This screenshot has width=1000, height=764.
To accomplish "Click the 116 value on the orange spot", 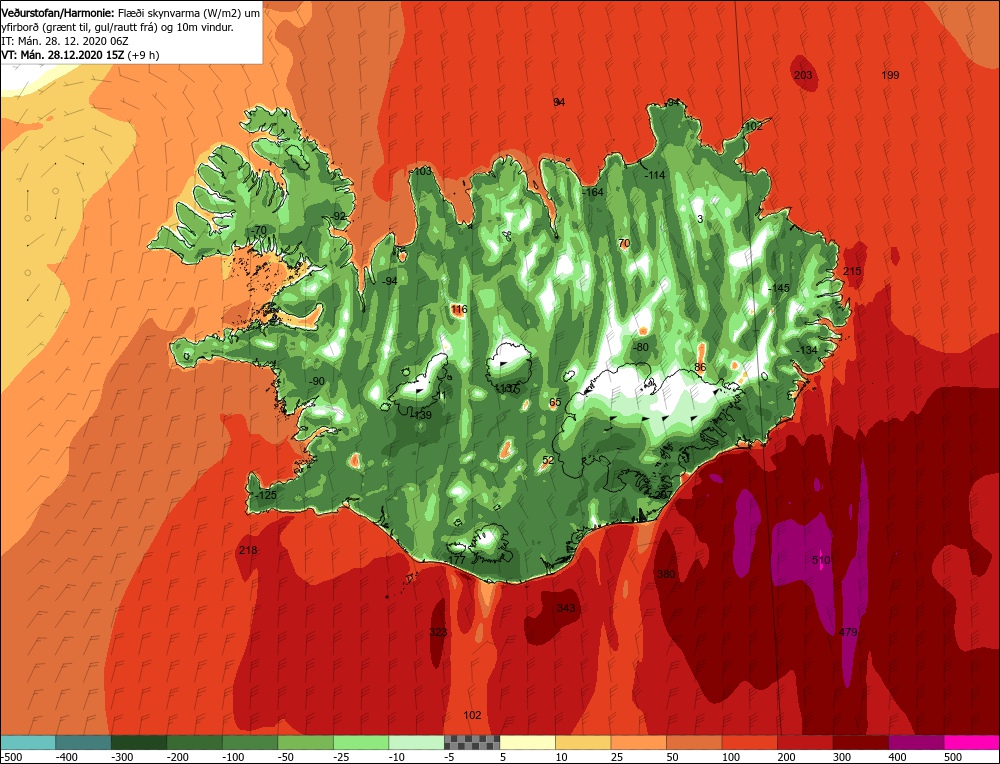I will (459, 309).
